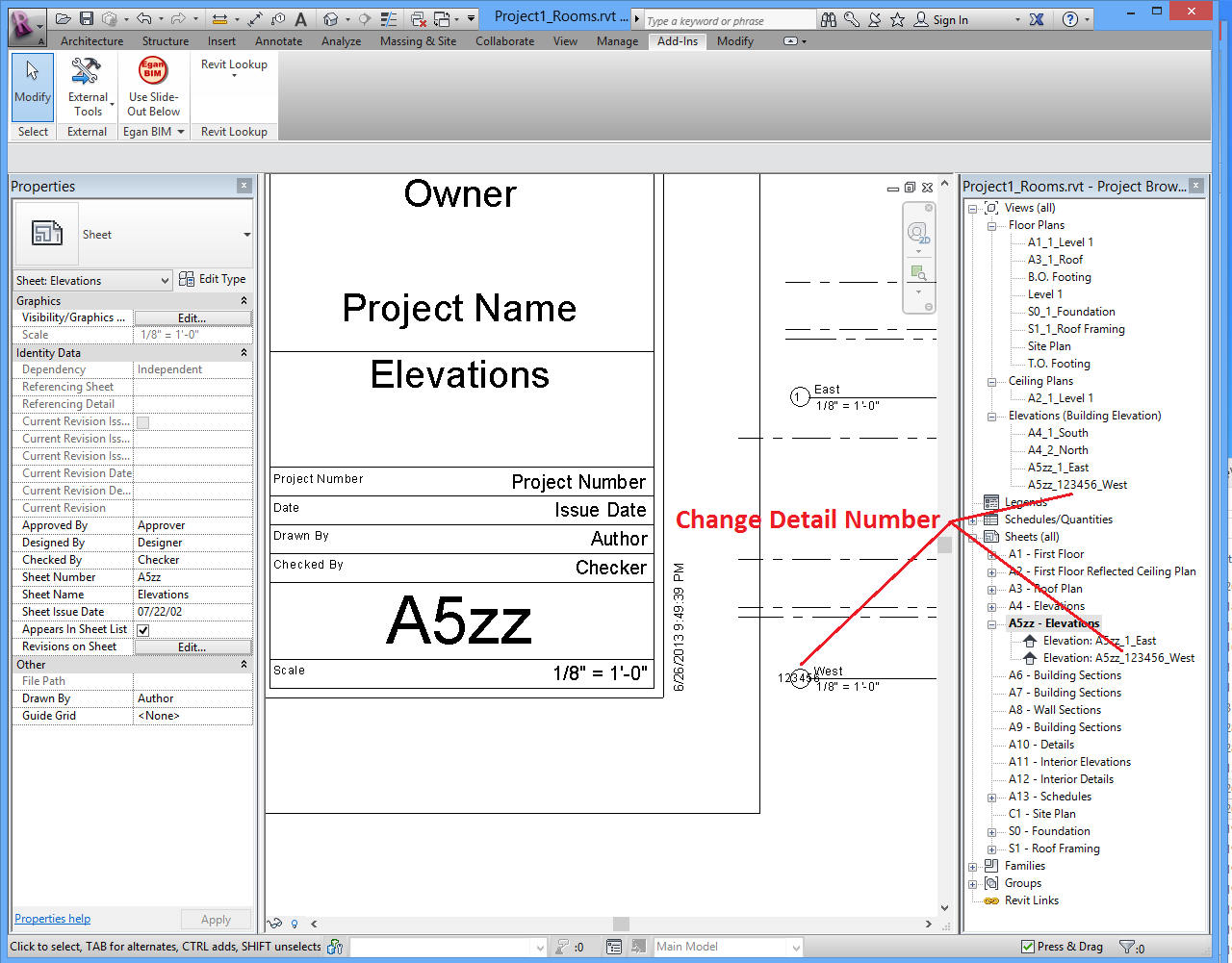
Task: Click the Thin Lines icon
Action: (389, 19)
